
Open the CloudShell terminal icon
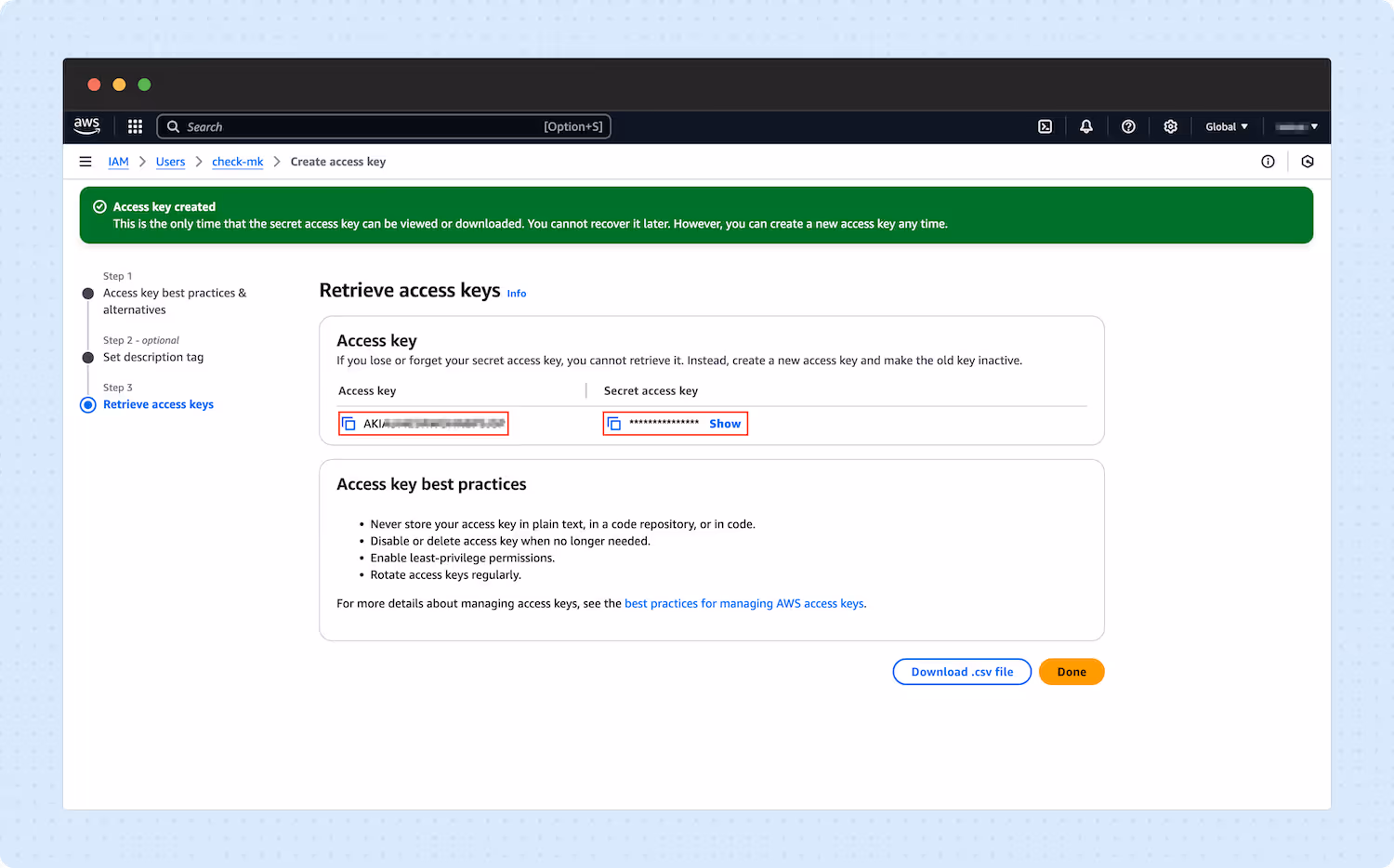pyautogui.click(x=1045, y=126)
